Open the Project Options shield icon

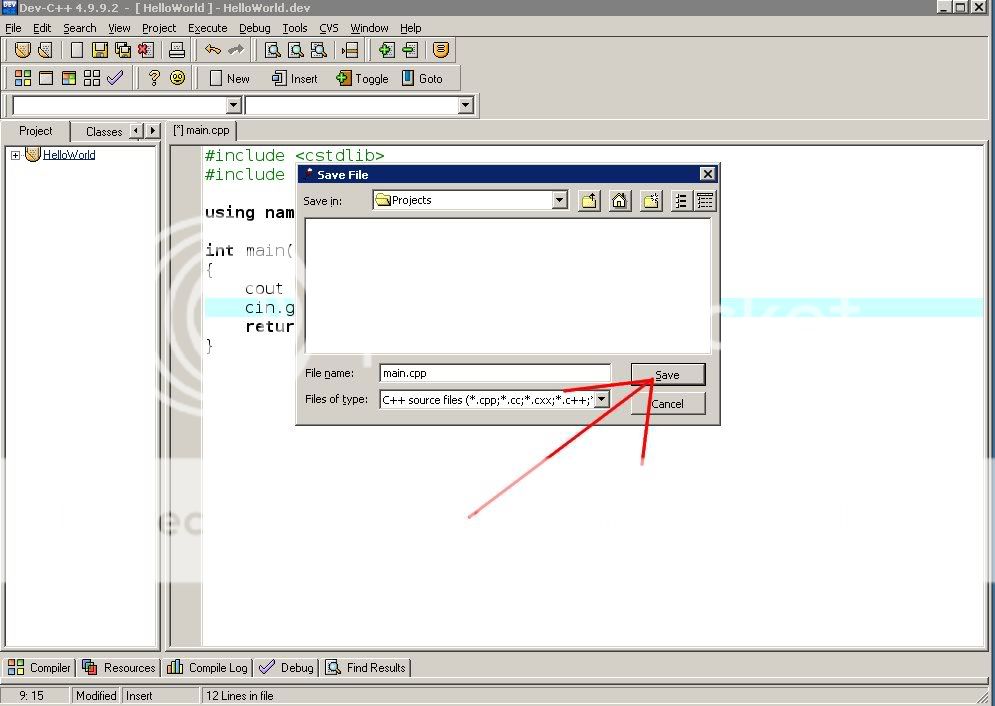[441, 49]
